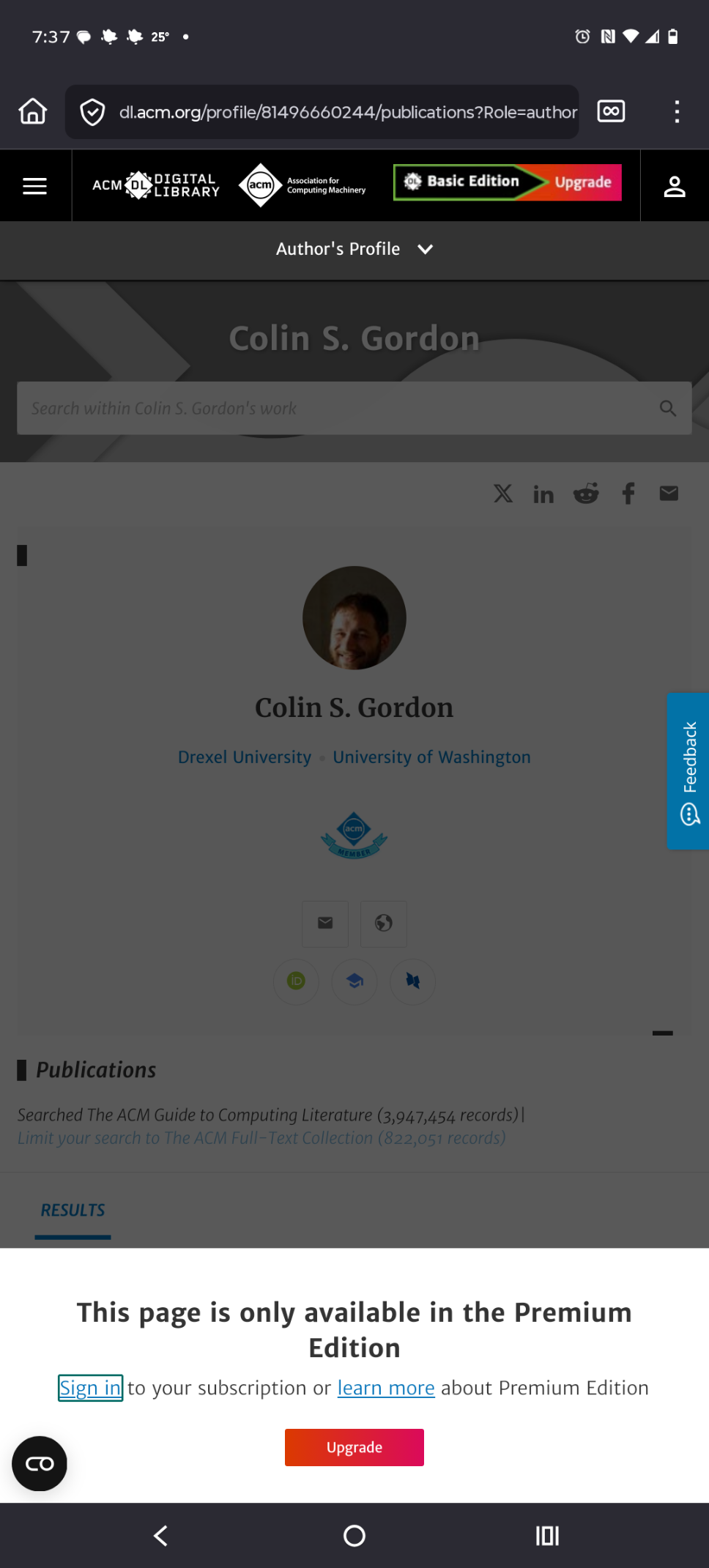The image size is (709, 1568).
Task: Open the browser three-dot menu
Action: [x=677, y=111]
